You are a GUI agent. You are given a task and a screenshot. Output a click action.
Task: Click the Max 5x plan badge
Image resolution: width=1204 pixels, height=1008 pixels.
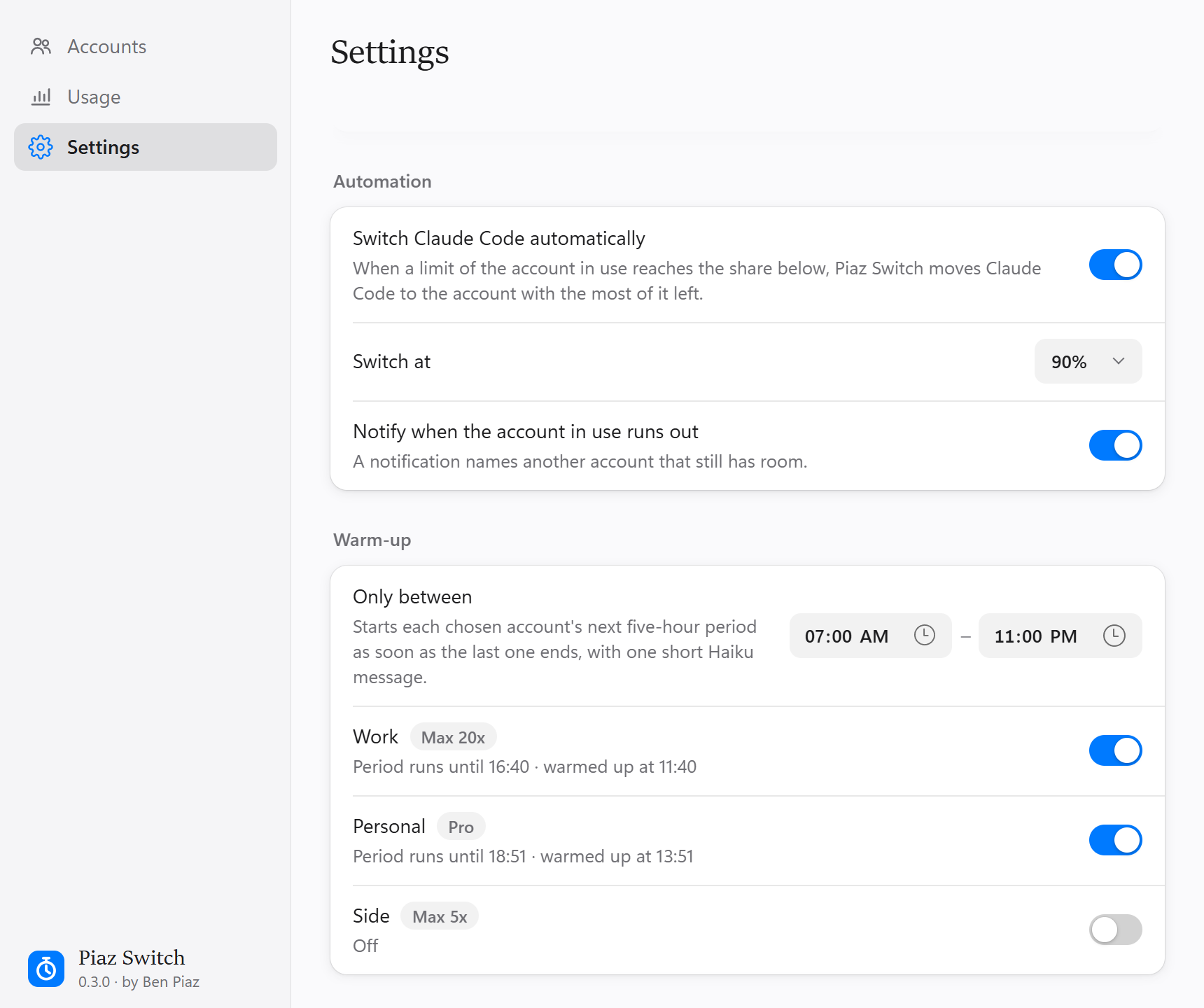coord(440,916)
